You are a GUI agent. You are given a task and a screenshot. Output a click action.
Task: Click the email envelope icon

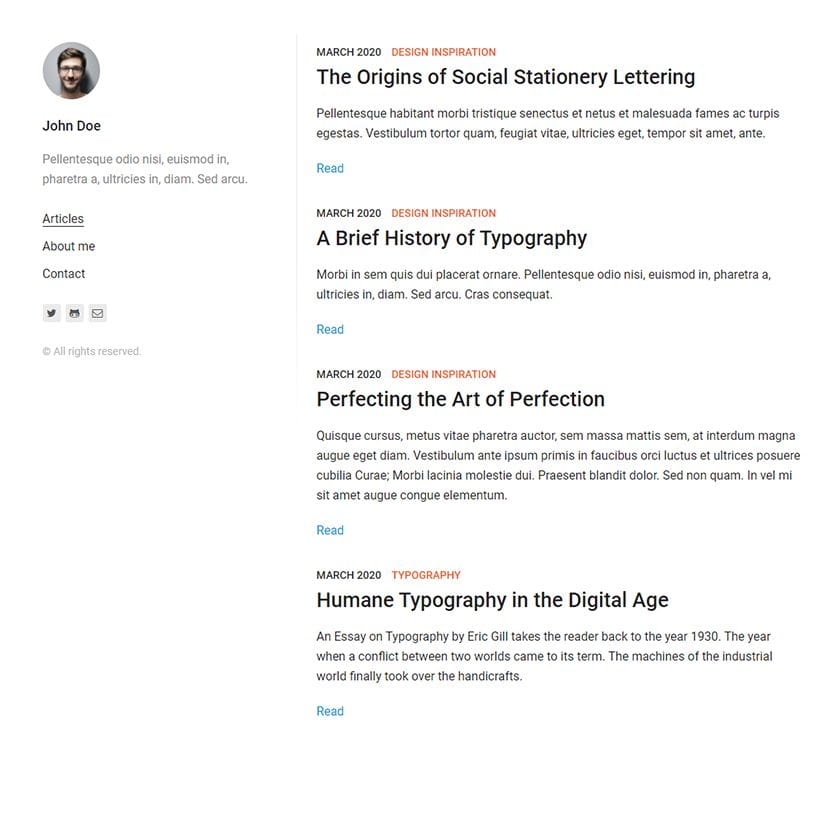[98, 313]
